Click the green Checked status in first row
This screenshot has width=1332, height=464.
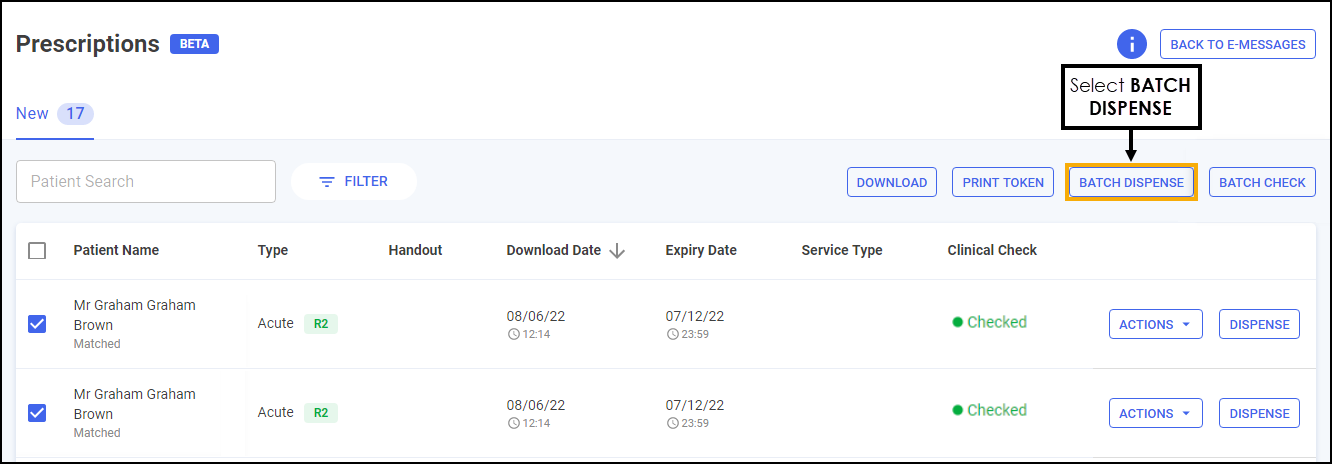tap(989, 322)
